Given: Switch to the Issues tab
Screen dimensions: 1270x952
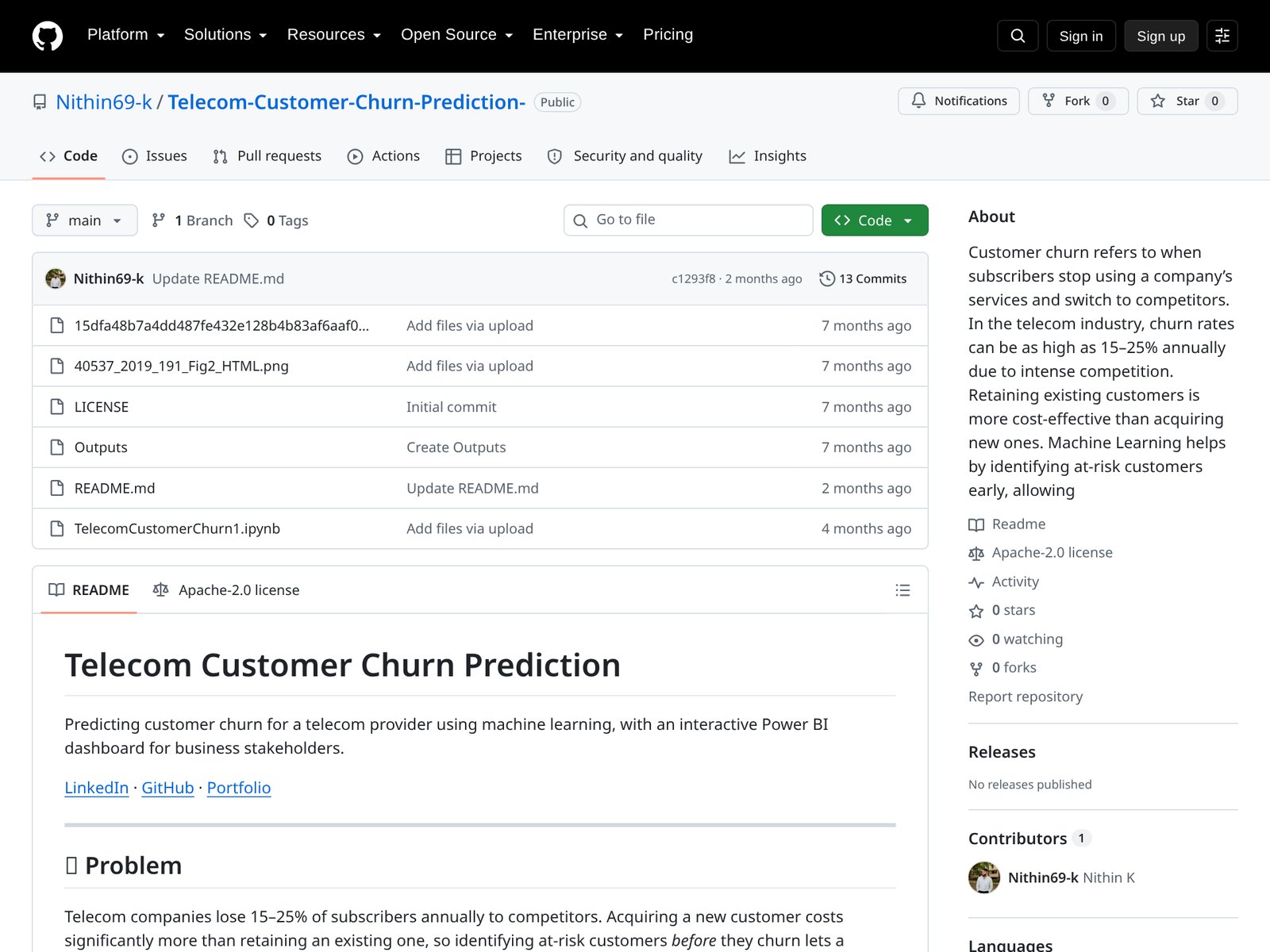Looking at the screenshot, I should point(155,156).
